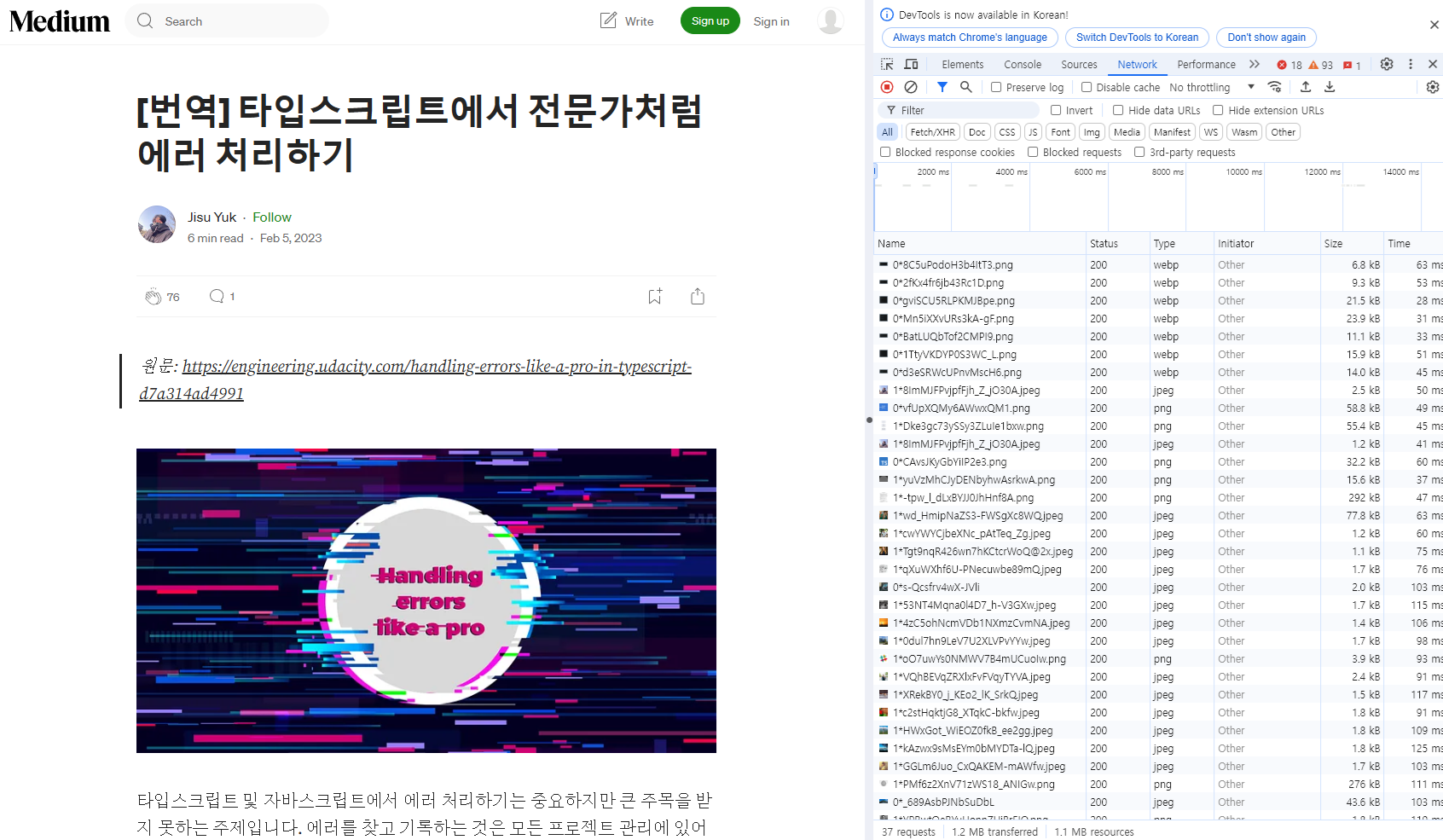Switch to the Elements tab
Image resolution: width=1443 pixels, height=840 pixels.
tap(962, 65)
